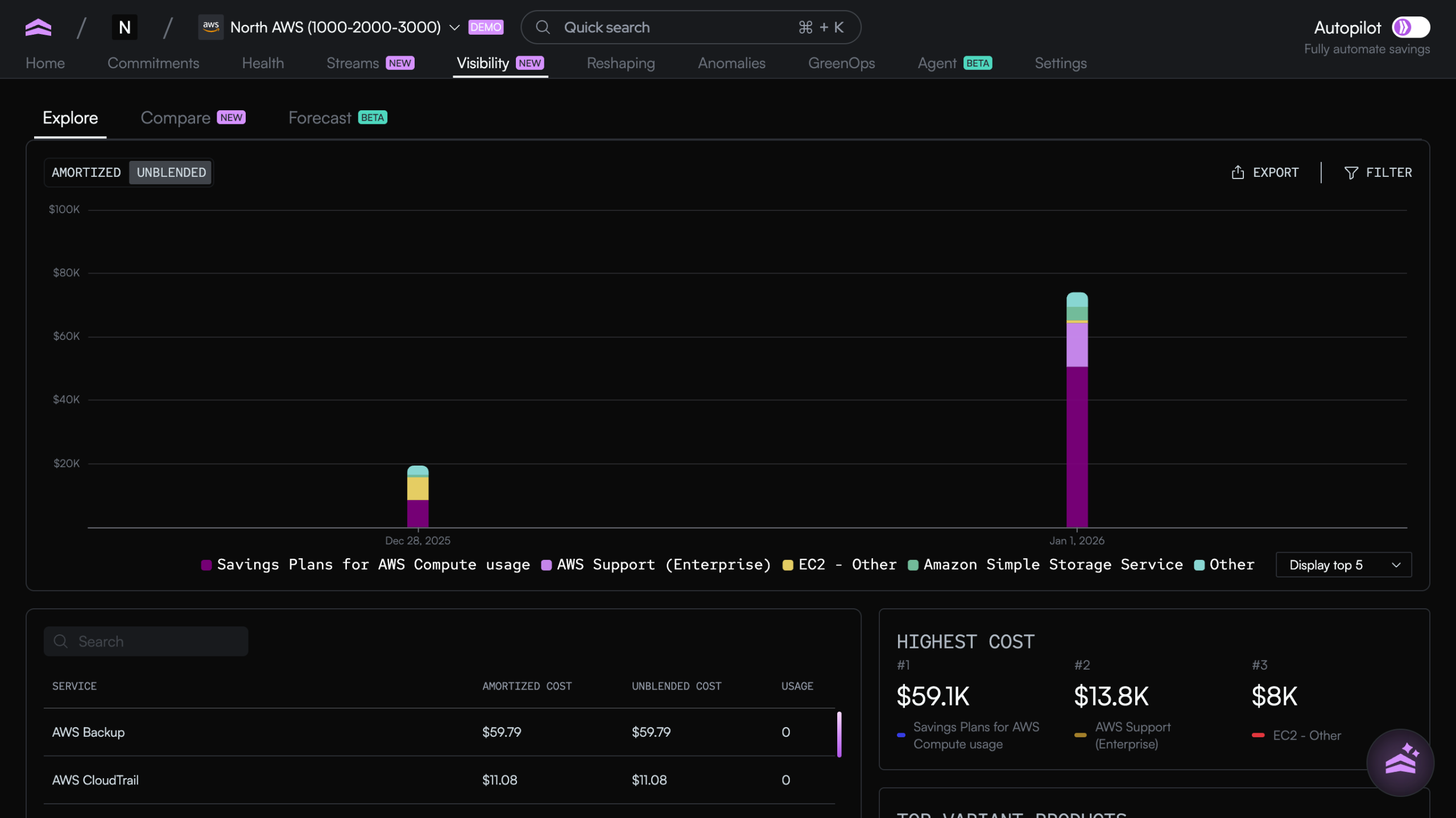Click the AWS Support (Enterprise) legend swatch
The width and height of the screenshot is (1456, 818).
[546, 564]
